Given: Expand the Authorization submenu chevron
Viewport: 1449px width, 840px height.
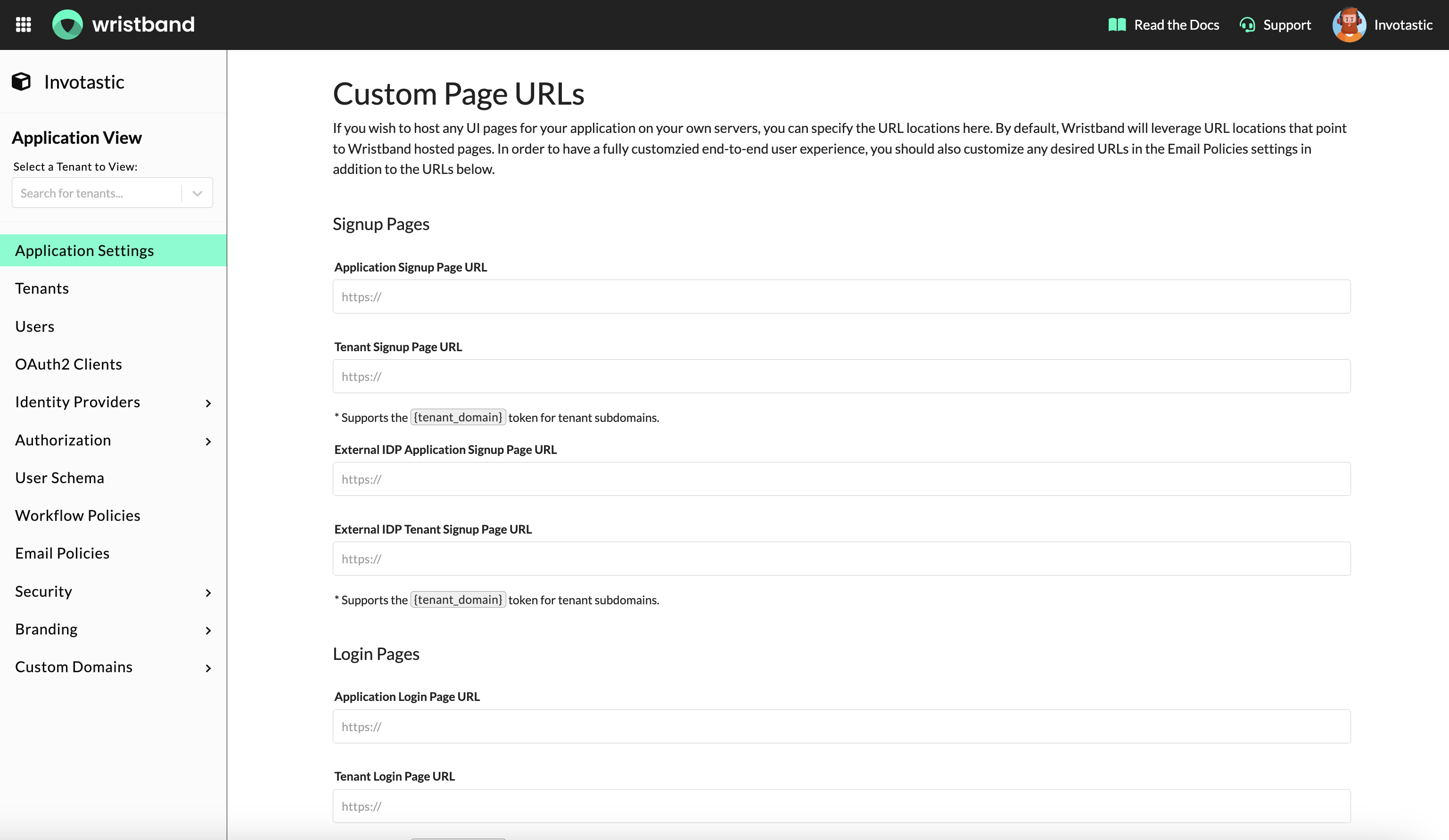Looking at the screenshot, I should click(x=208, y=441).
